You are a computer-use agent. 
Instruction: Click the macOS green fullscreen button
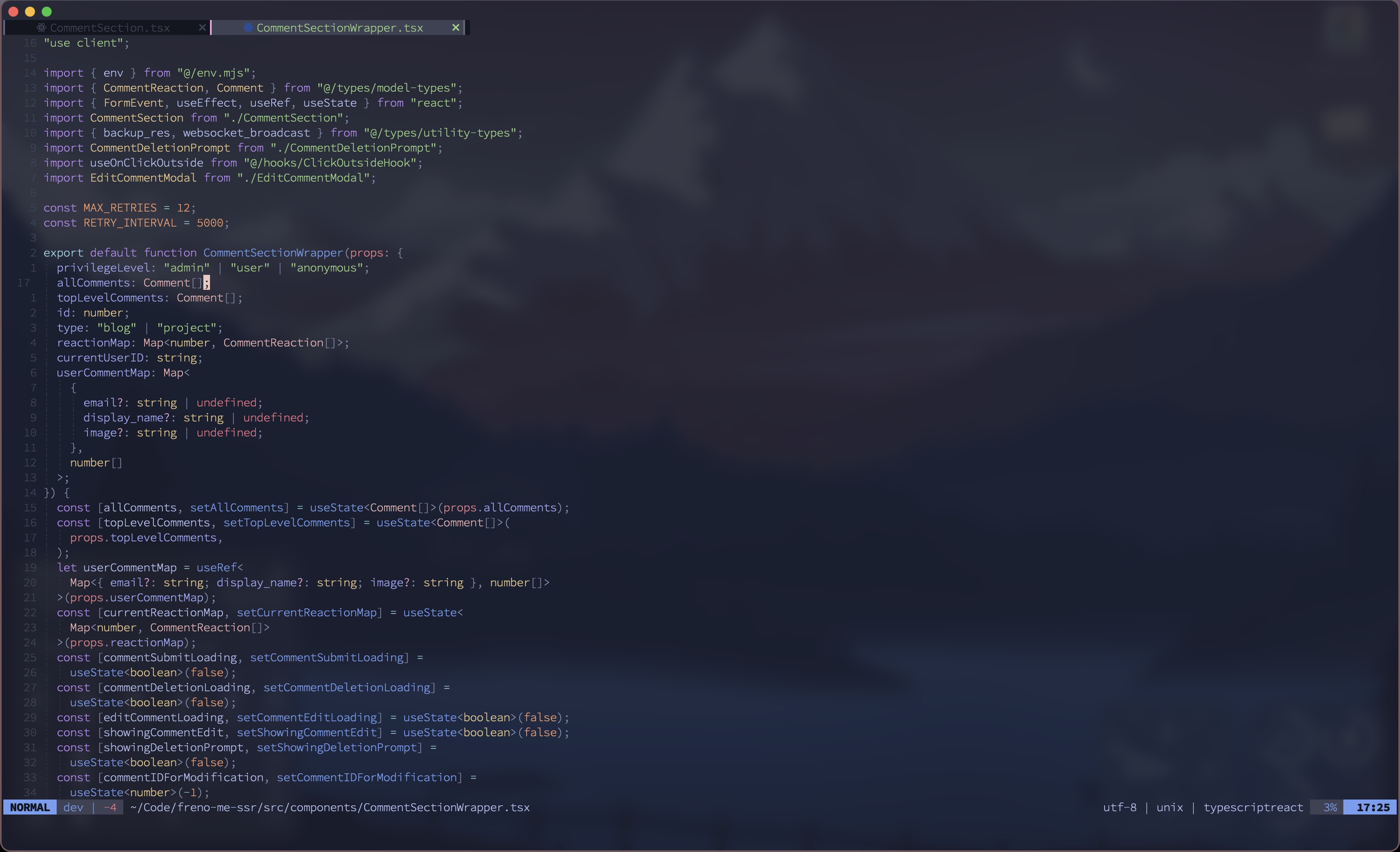tap(47, 11)
